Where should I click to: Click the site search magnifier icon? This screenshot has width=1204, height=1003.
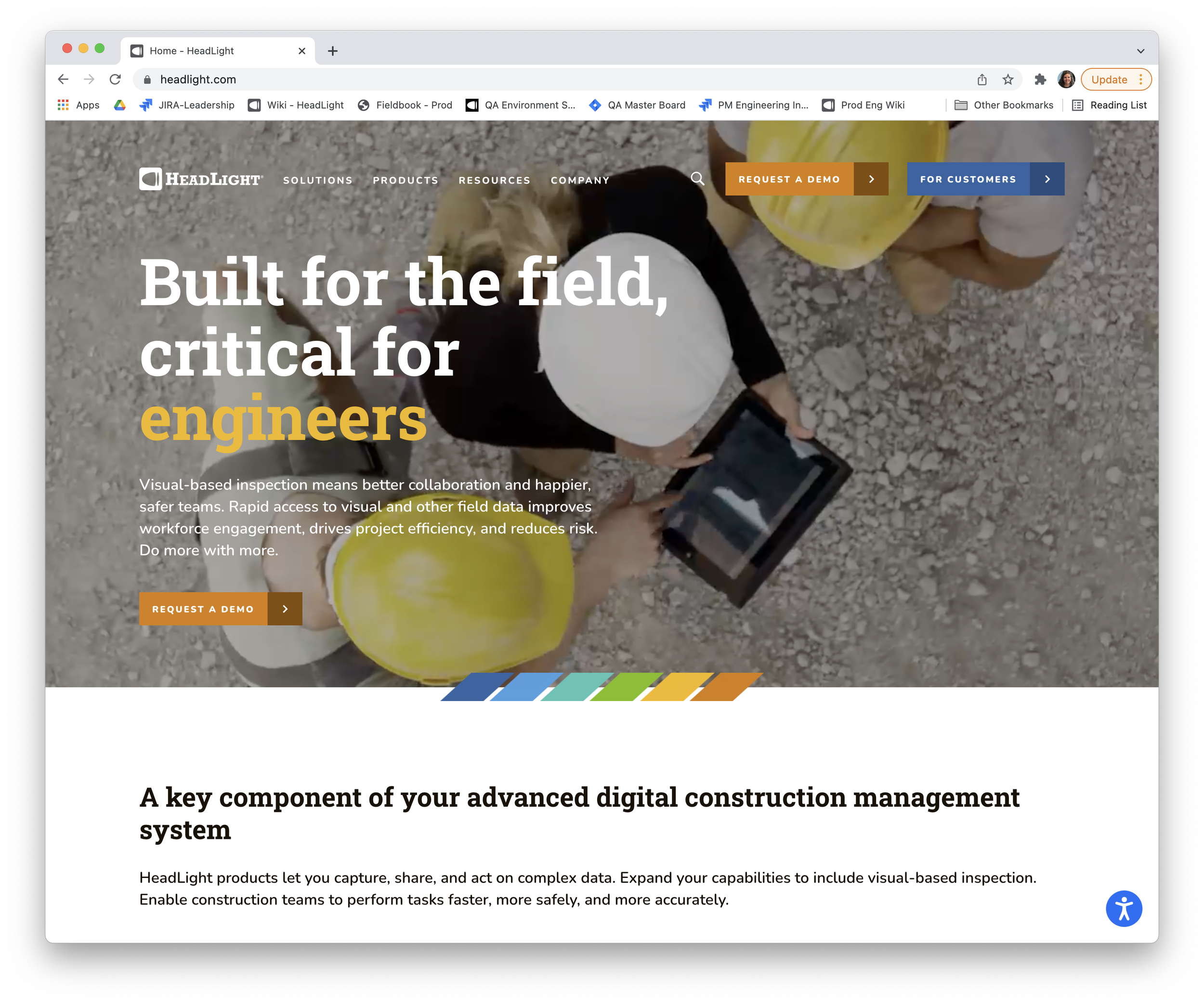[697, 179]
